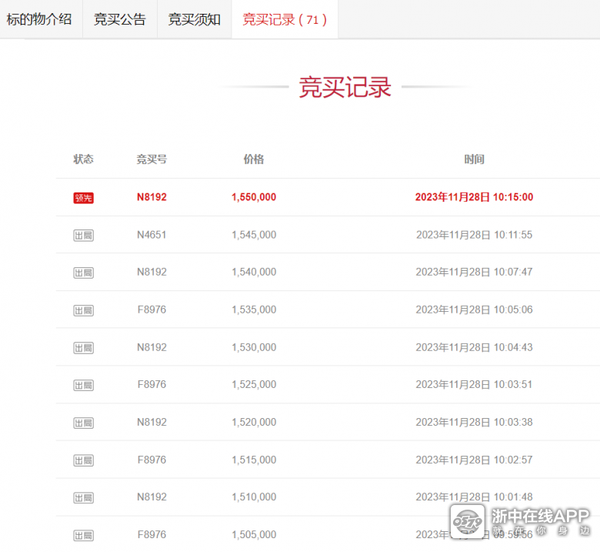This screenshot has height=552, width=600.
Task: Click the 时间 column header
Action: (474, 159)
